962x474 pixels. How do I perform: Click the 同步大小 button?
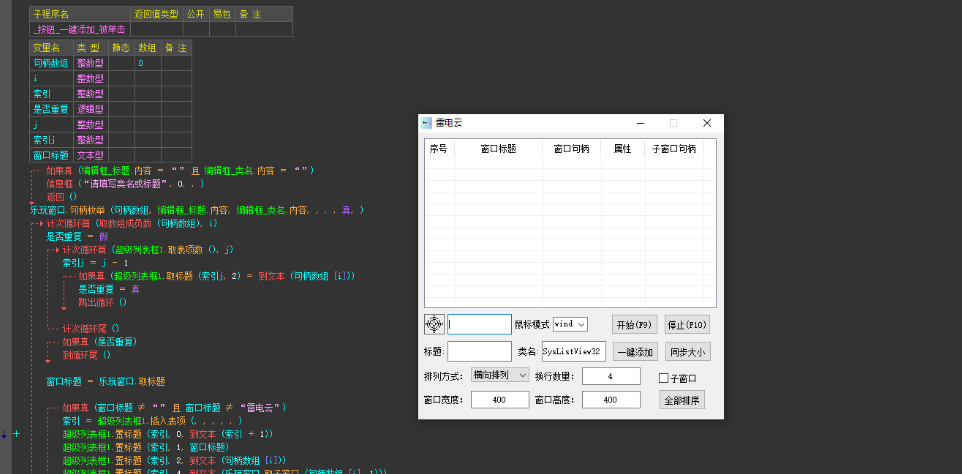click(x=687, y=351)
